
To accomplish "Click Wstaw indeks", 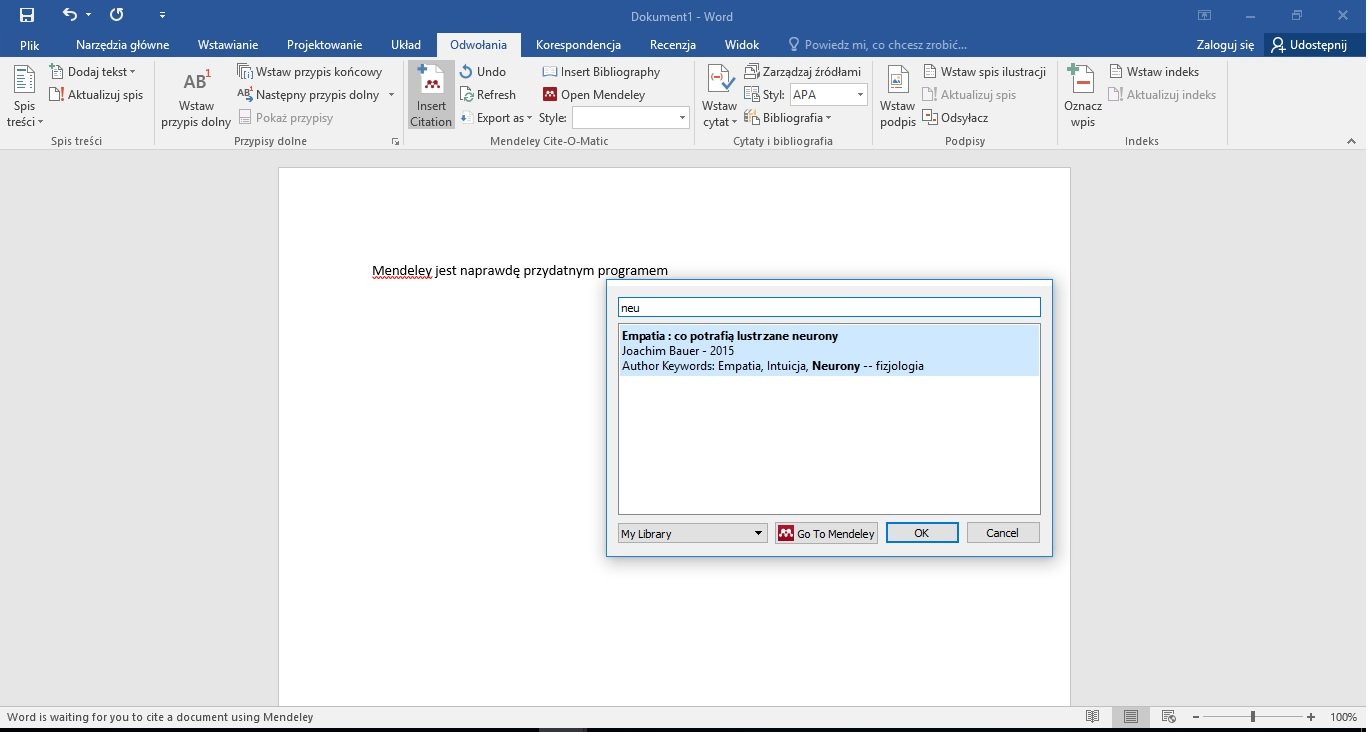I will 1154,72.
